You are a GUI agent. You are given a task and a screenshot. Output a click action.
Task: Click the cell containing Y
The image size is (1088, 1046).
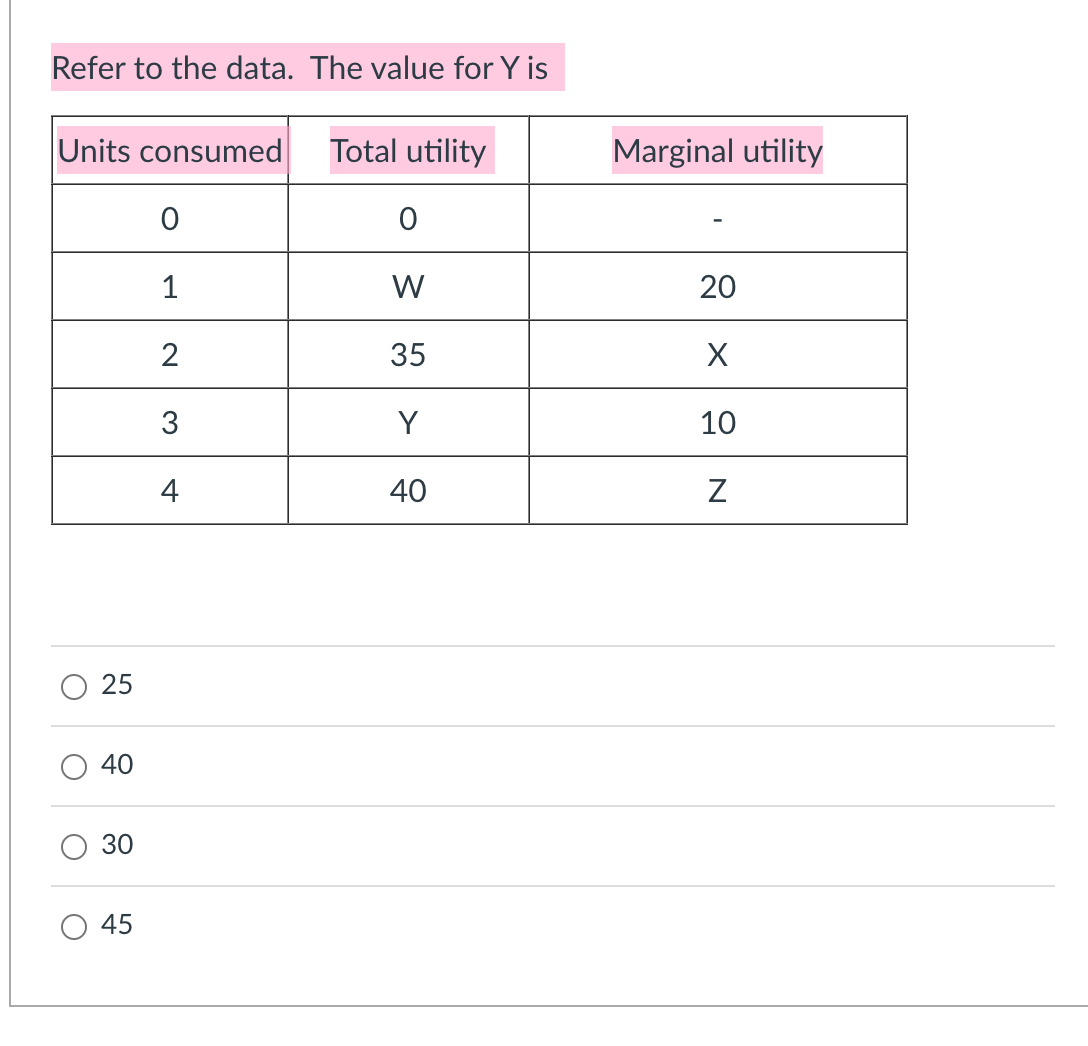[408, 422]
